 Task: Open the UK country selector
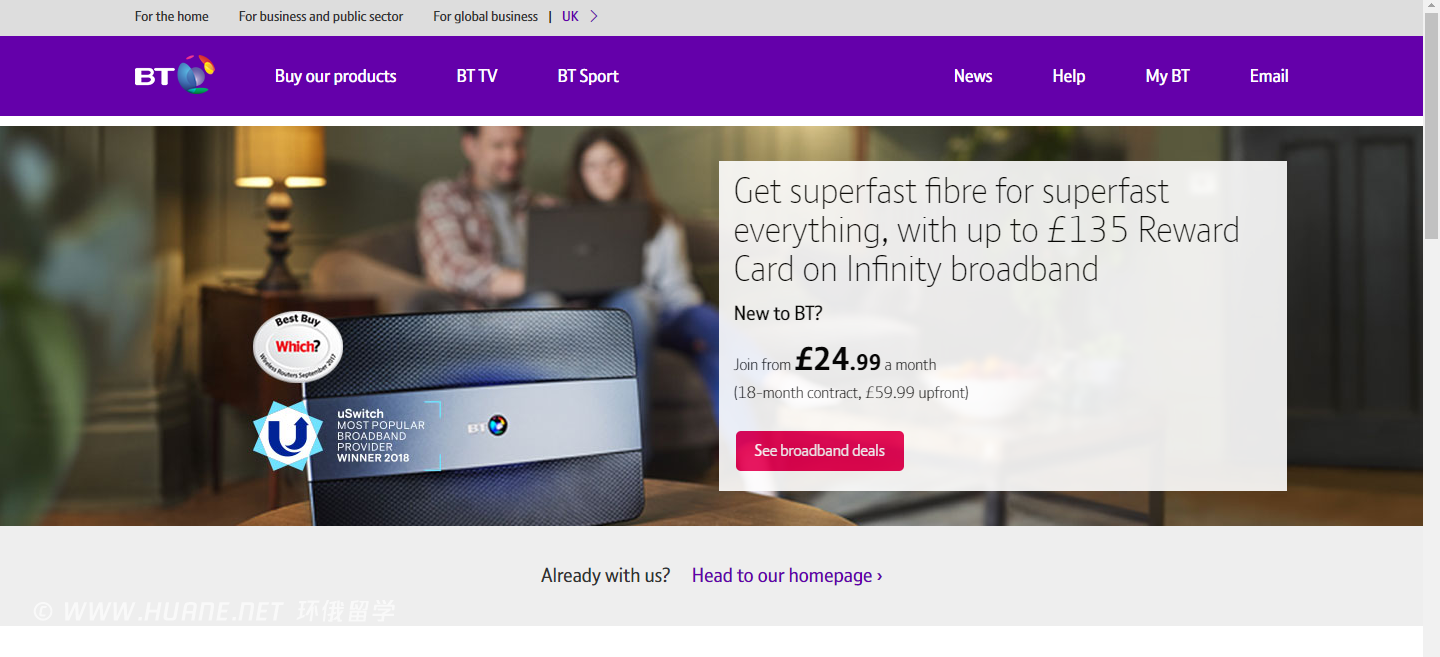(x=570, y=16)
